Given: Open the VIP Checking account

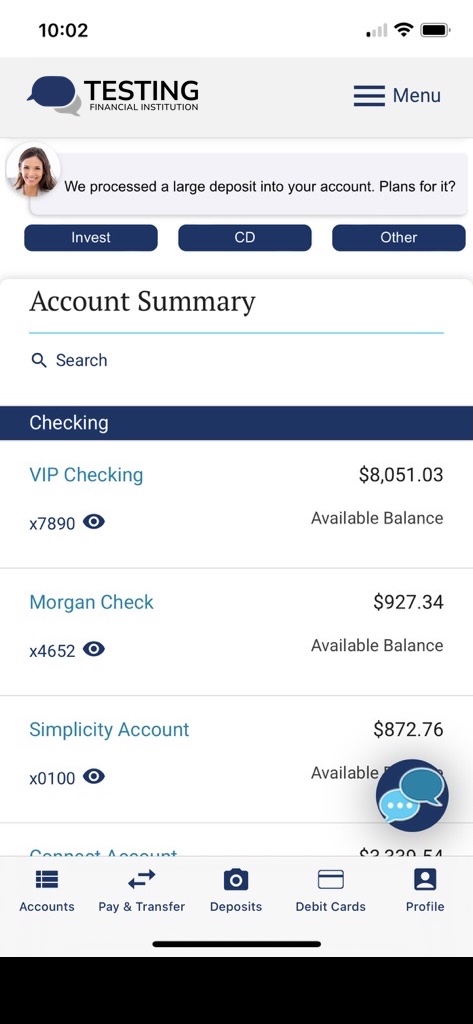Looking at the screenshot, I should pos(86,475).
